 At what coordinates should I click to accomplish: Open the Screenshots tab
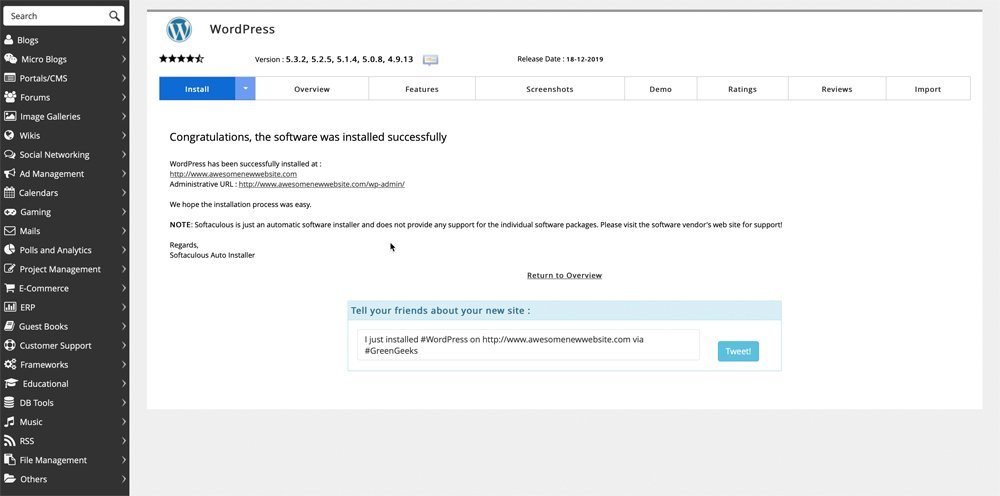[x=550, y=89]
